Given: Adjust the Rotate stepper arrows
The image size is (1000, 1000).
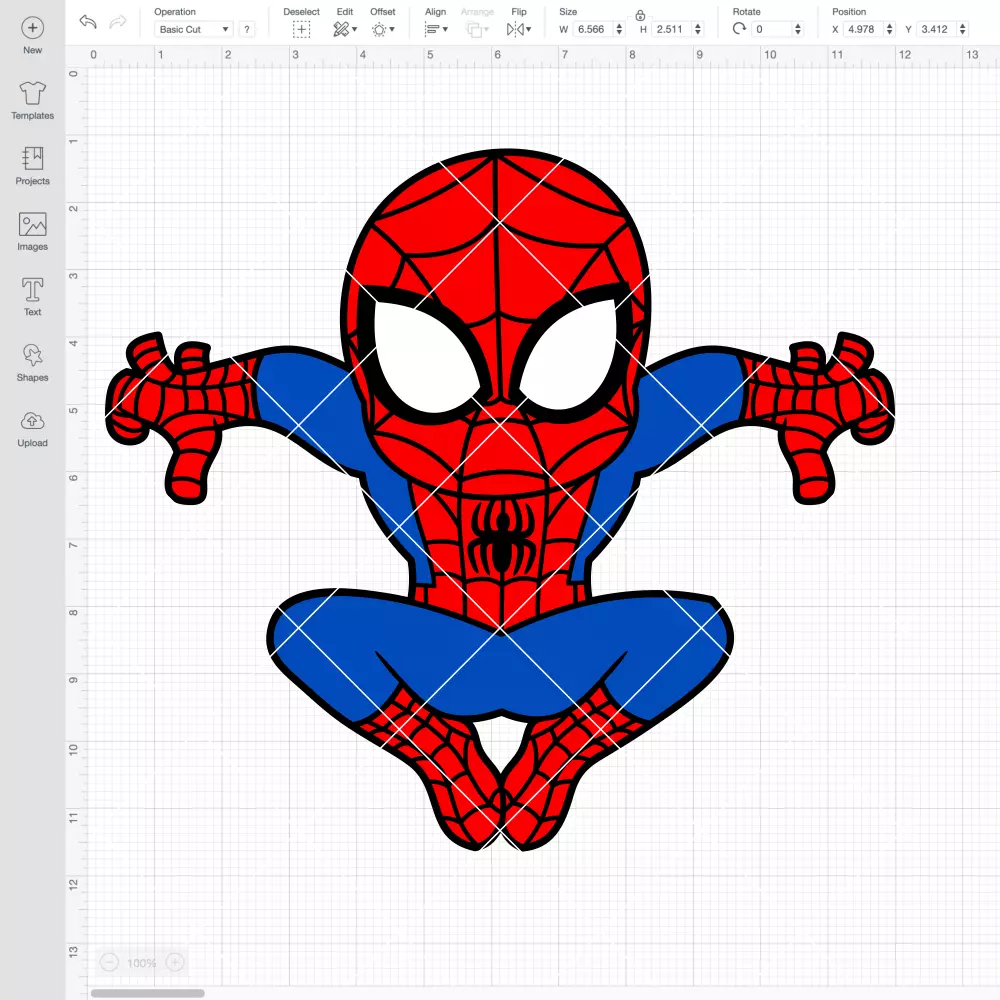Looking at the screenshot, I should pyautogui.click(x=798, y=29).
